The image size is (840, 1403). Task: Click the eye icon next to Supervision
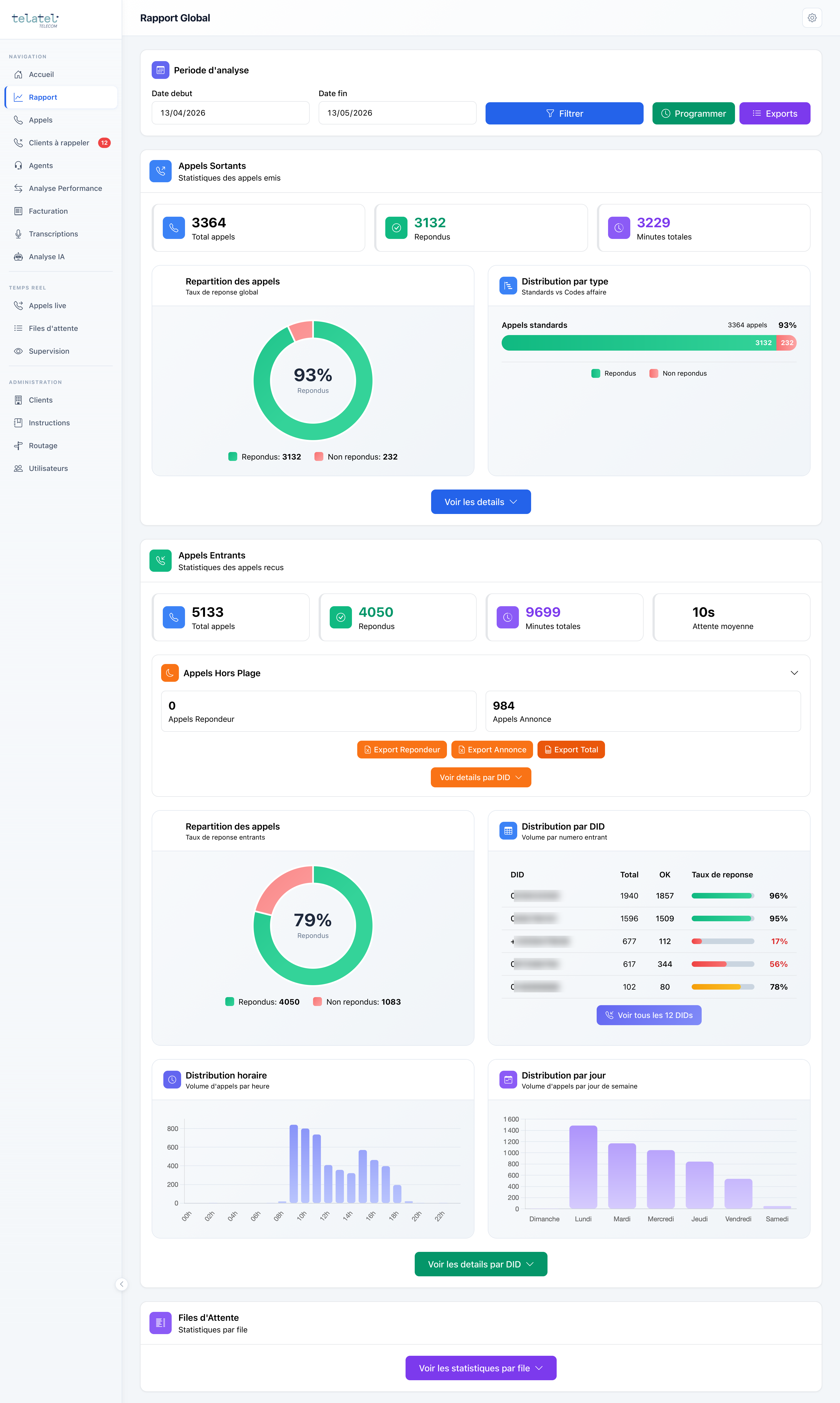click(18, 351)
